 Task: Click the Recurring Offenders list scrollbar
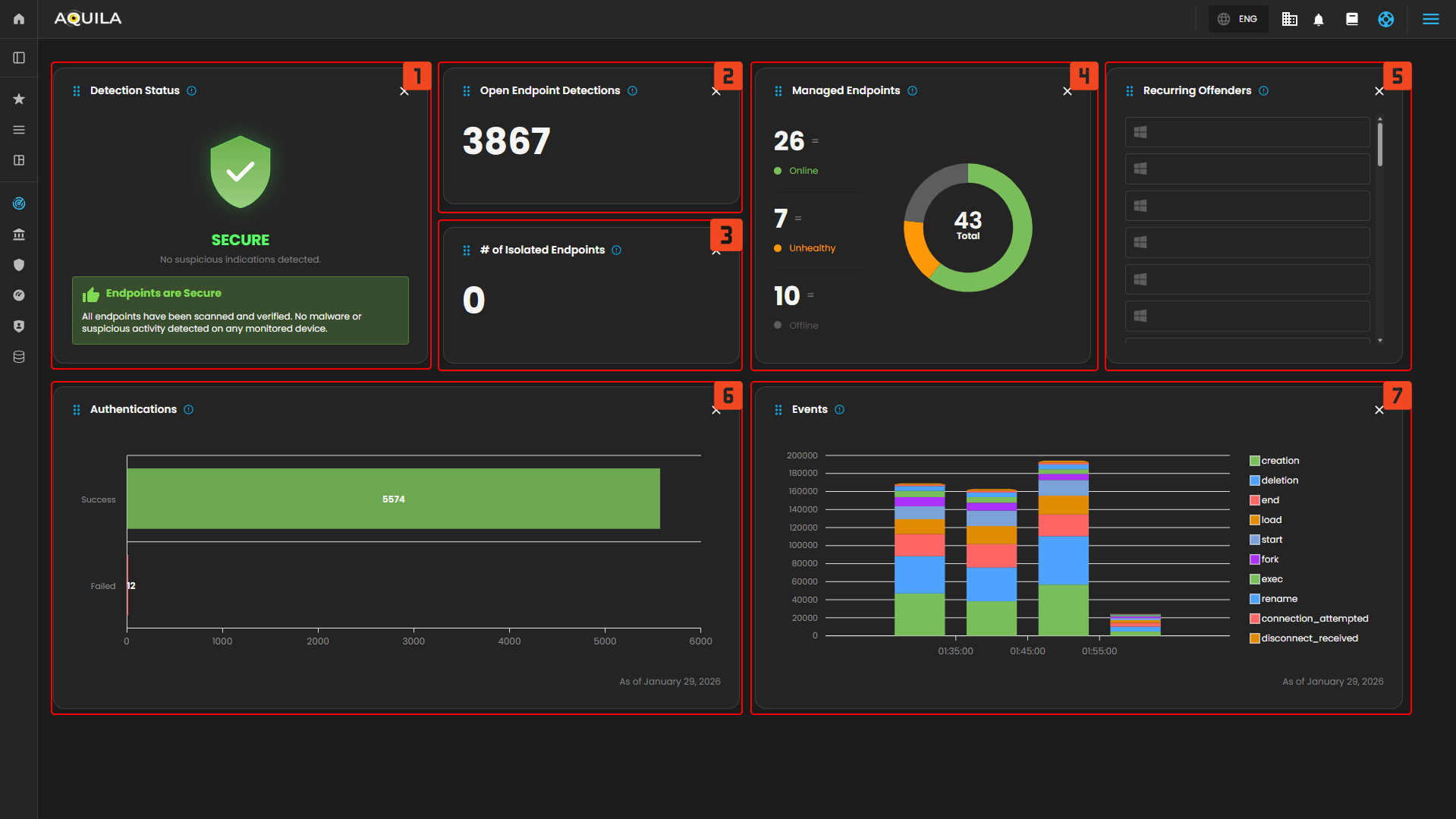(x=1379, y=144)
